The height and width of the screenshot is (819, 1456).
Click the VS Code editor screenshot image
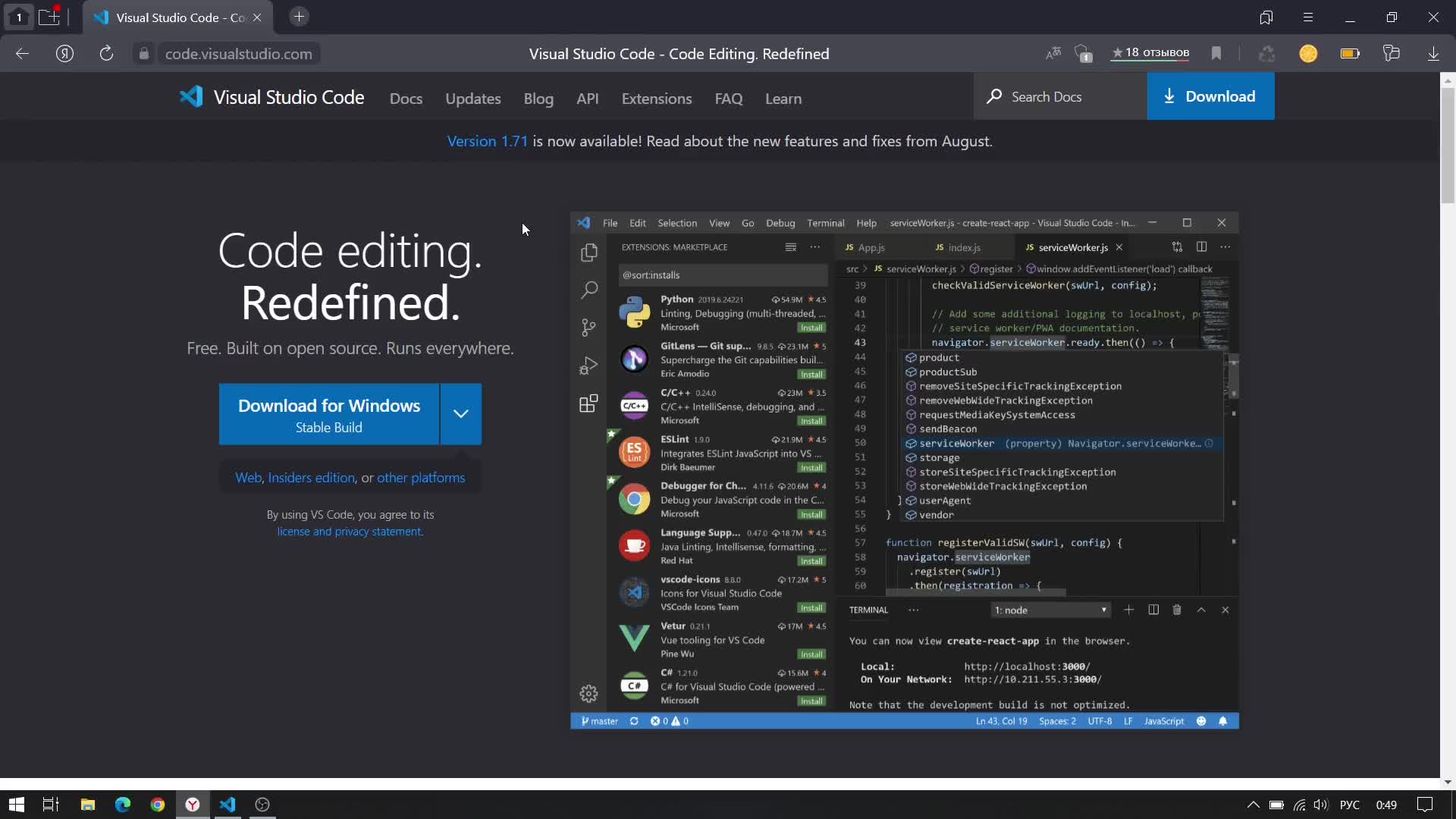(x=905, y=471)
